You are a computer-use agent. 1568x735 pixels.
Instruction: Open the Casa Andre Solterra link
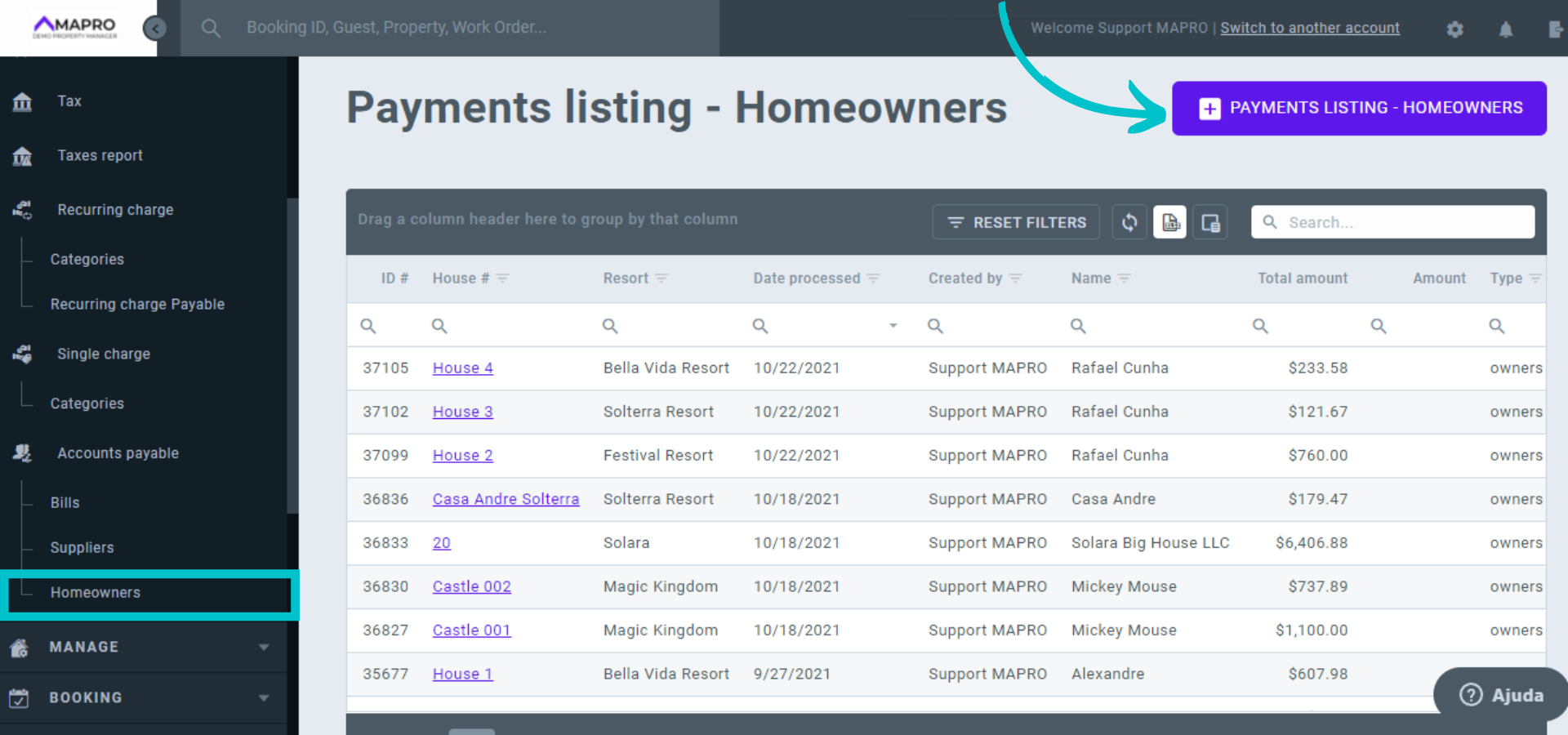click(506, 499)
